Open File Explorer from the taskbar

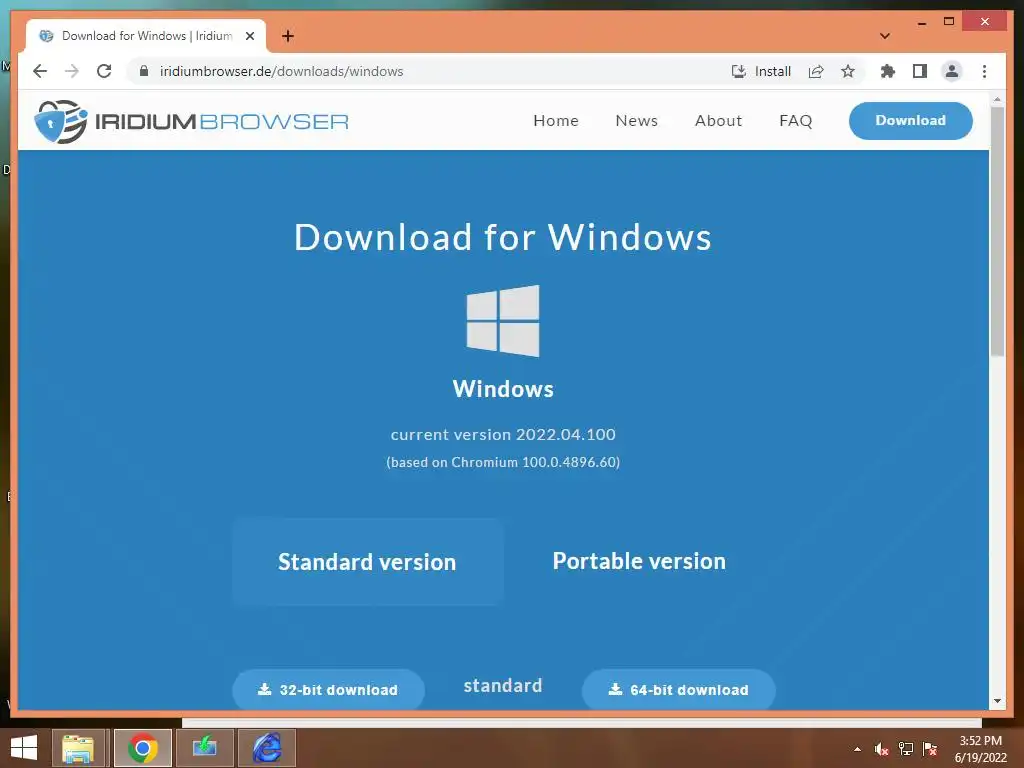[78, 748]
